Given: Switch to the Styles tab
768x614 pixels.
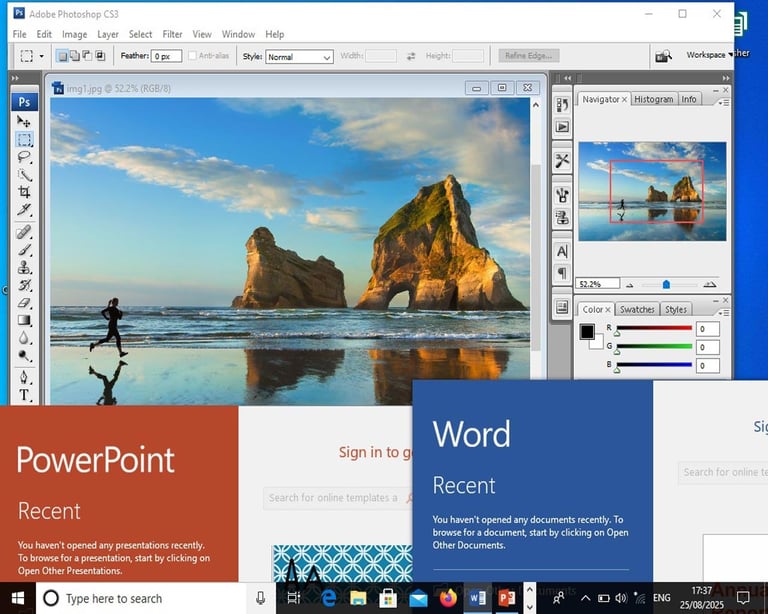Looking at the screenshot, I should click(x=675, y=309).
